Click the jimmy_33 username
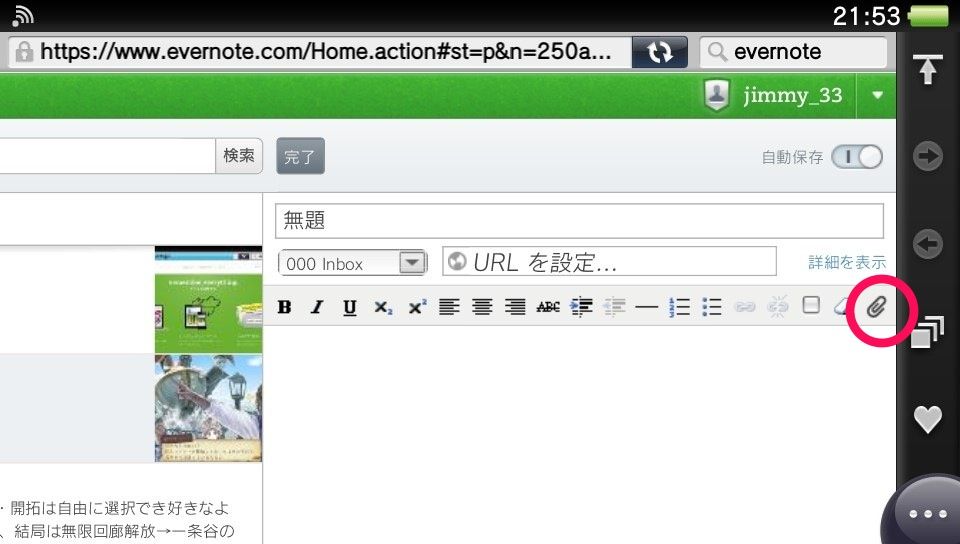 coord(793,95)
